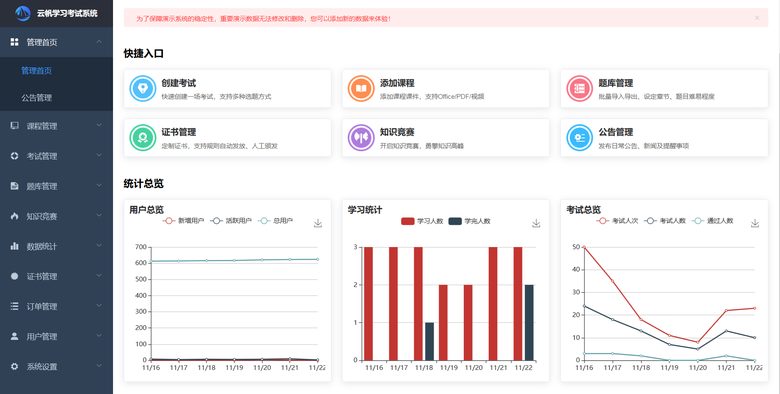Click the 云帆学习考试系统 title text

(x=67, y=13)
